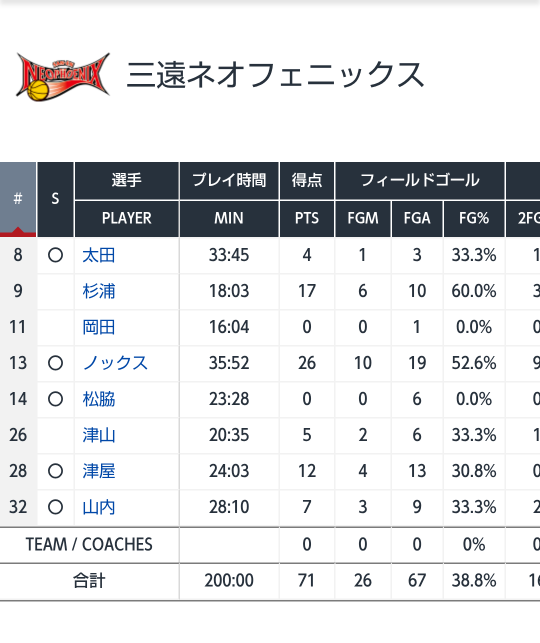Image resolution: width=540 pixels, height=643 pixels.
Task: Sort by the MIN column header
Action: 229,219
